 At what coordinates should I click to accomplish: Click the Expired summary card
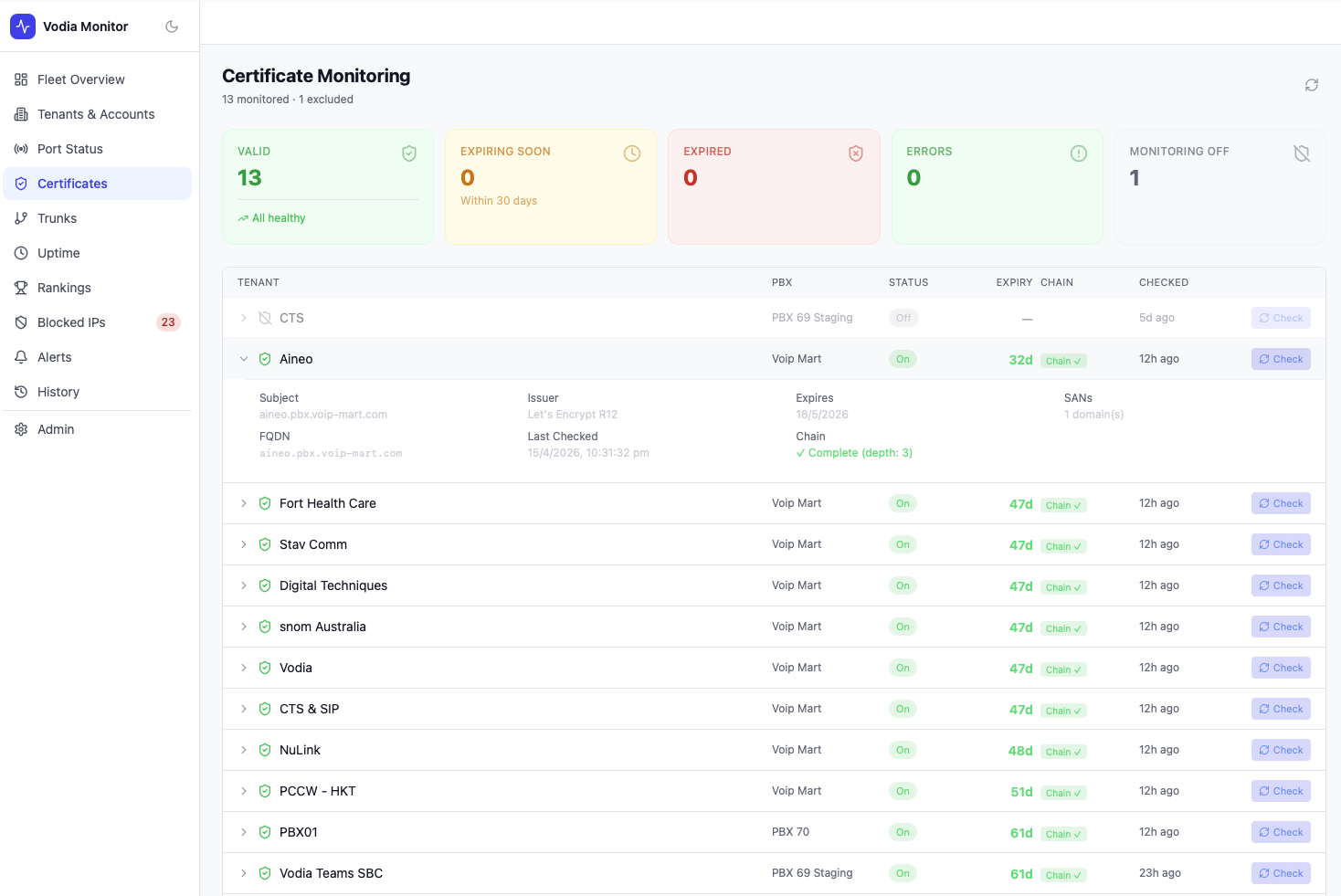tap(774, 186)
